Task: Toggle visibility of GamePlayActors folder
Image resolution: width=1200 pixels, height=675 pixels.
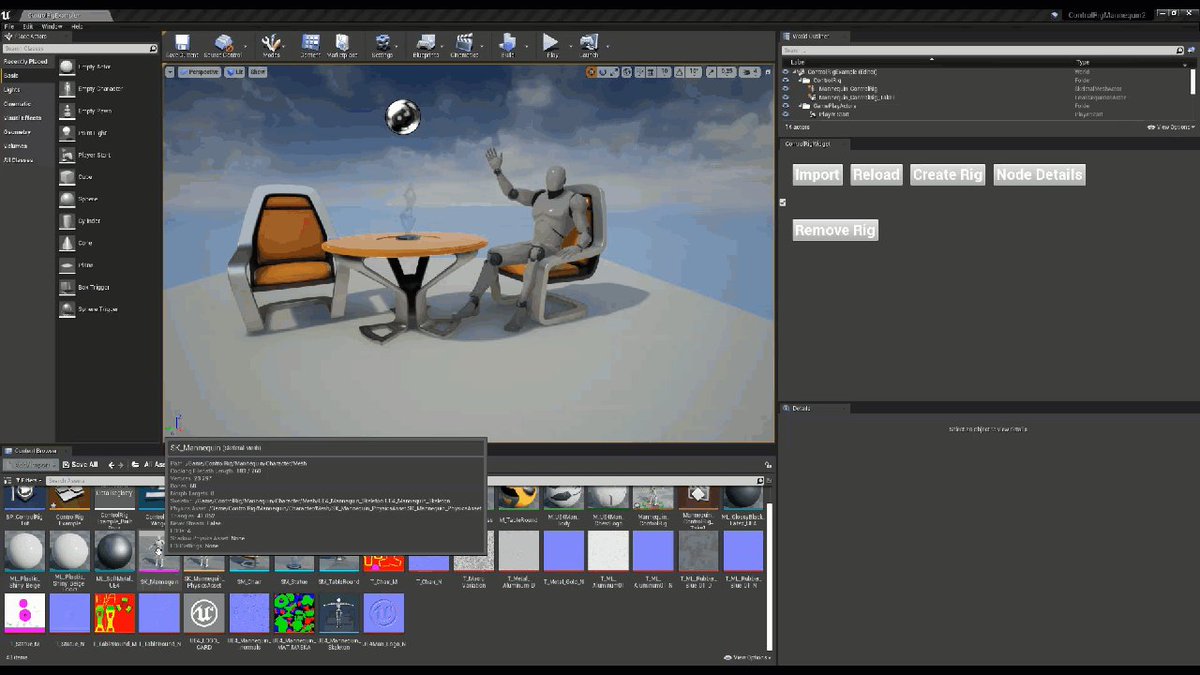Action: (786, 105)
